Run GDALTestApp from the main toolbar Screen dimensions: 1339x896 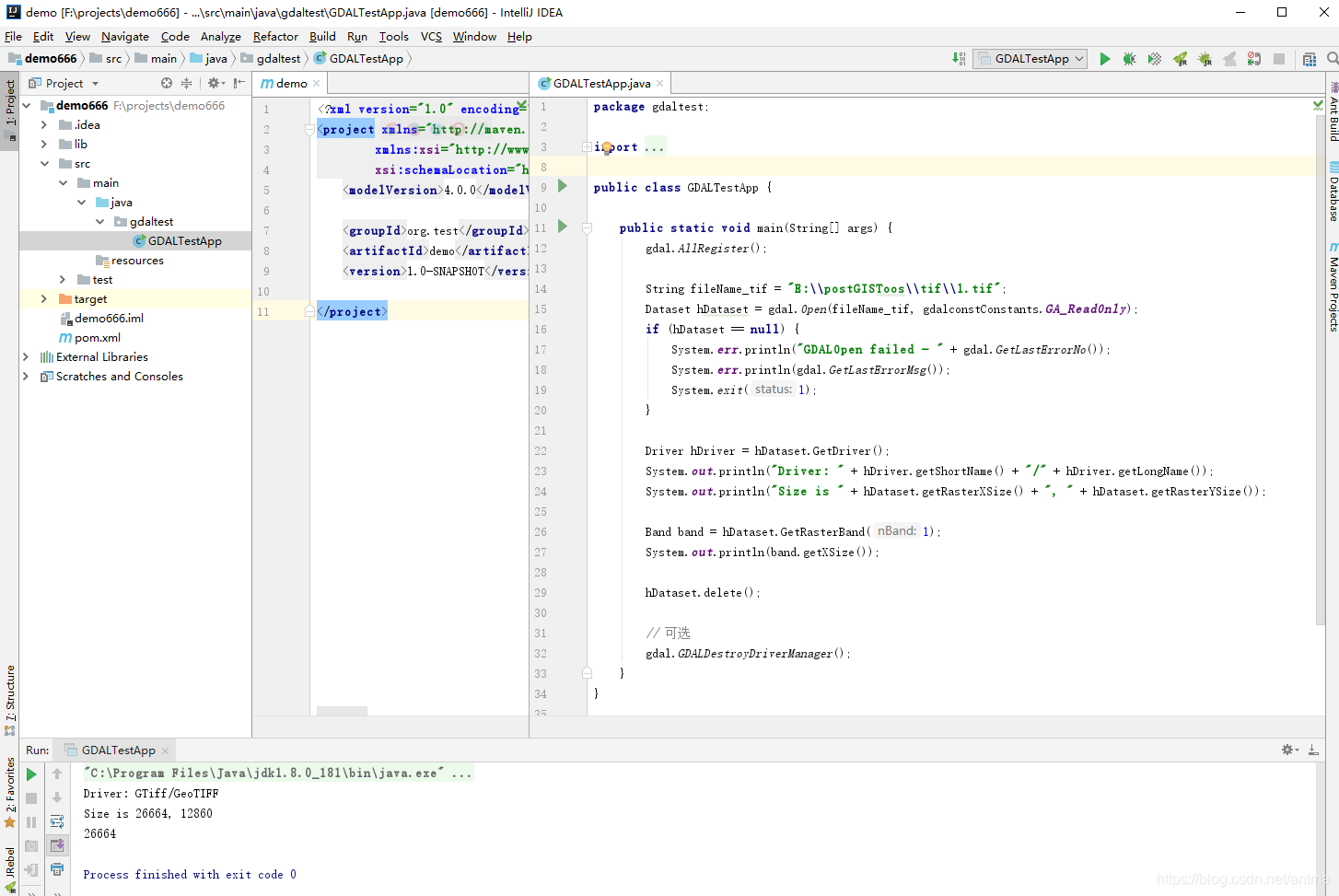[x=1104, y=59]
